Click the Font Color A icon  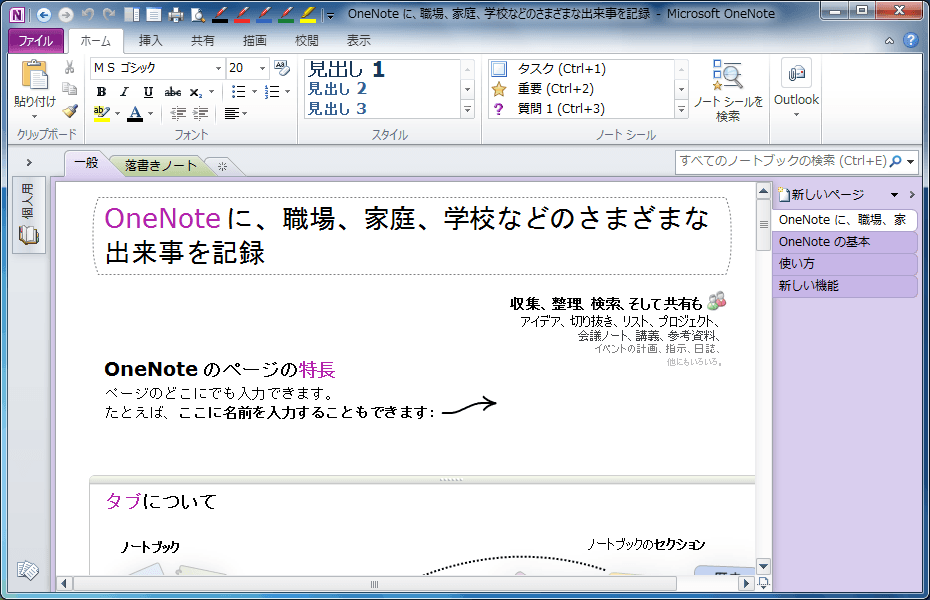click(x=135, y=113)
